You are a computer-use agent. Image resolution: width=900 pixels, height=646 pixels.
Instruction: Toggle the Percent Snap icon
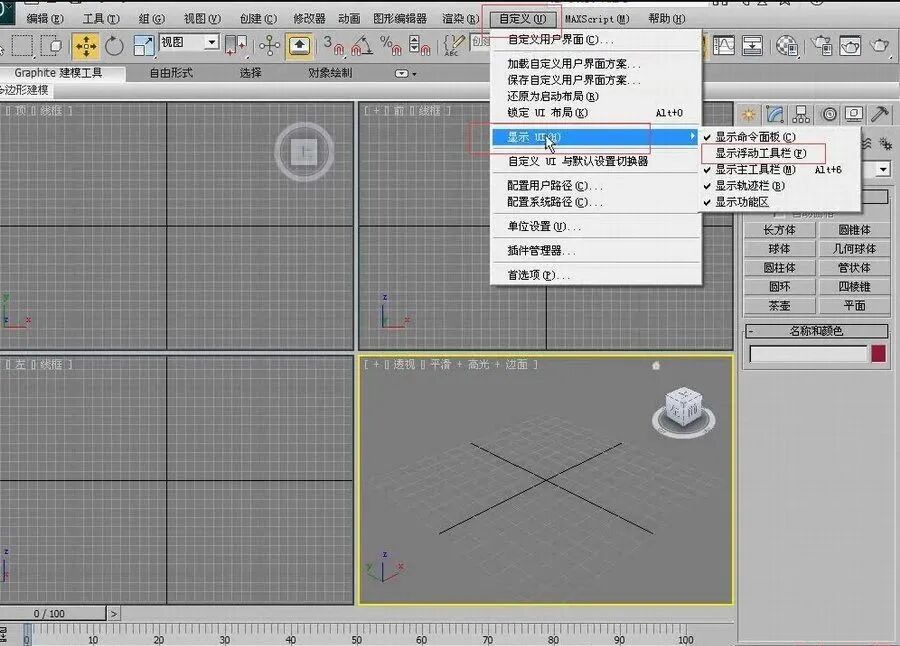390,45
